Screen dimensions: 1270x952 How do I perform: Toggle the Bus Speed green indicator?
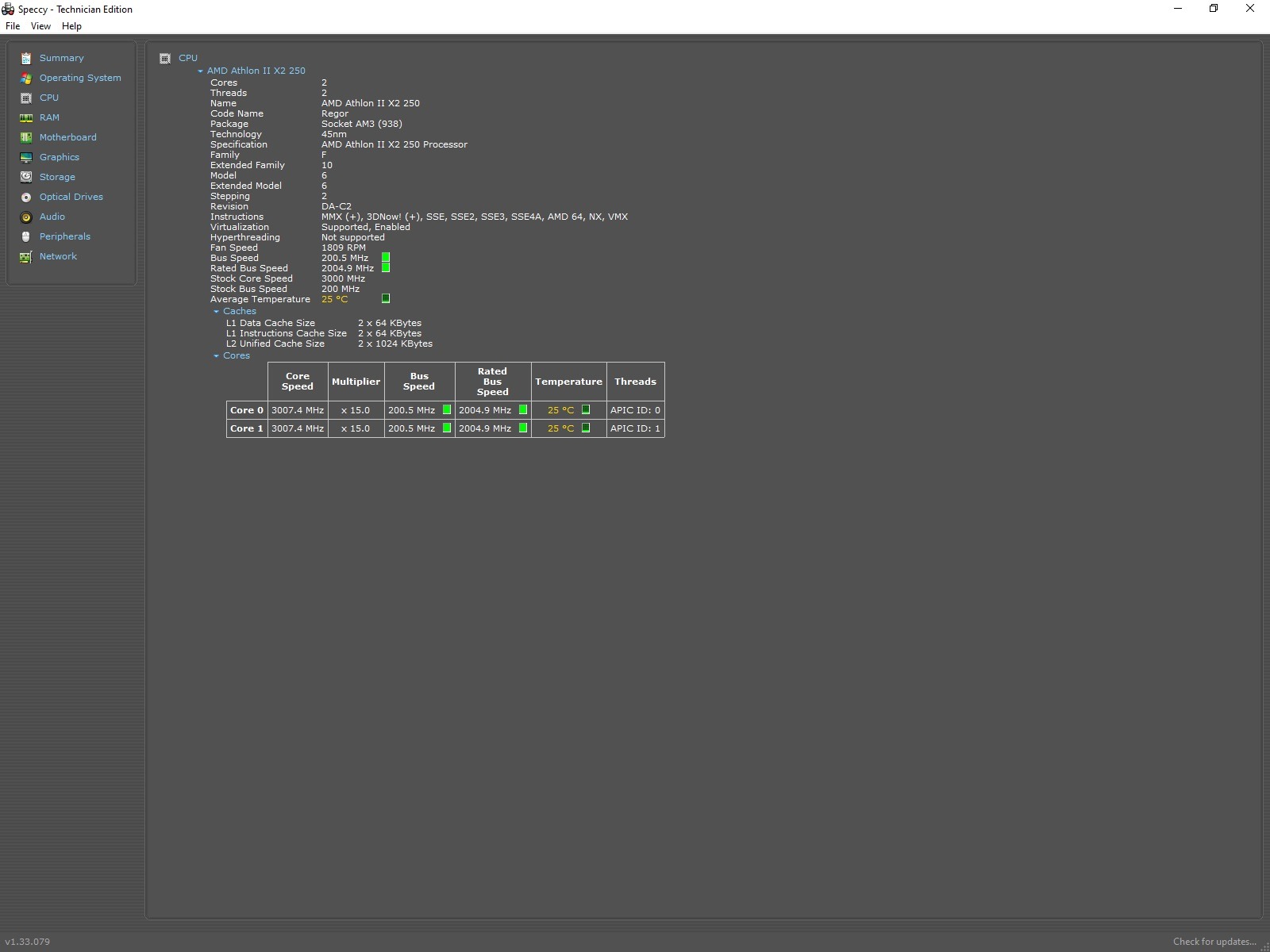click(386, 258)
